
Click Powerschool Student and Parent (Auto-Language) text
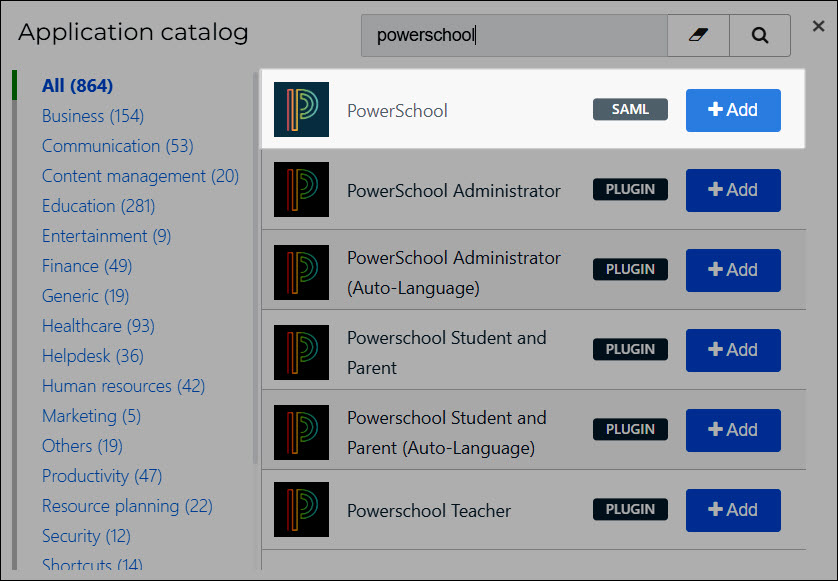tap(447, 432)
